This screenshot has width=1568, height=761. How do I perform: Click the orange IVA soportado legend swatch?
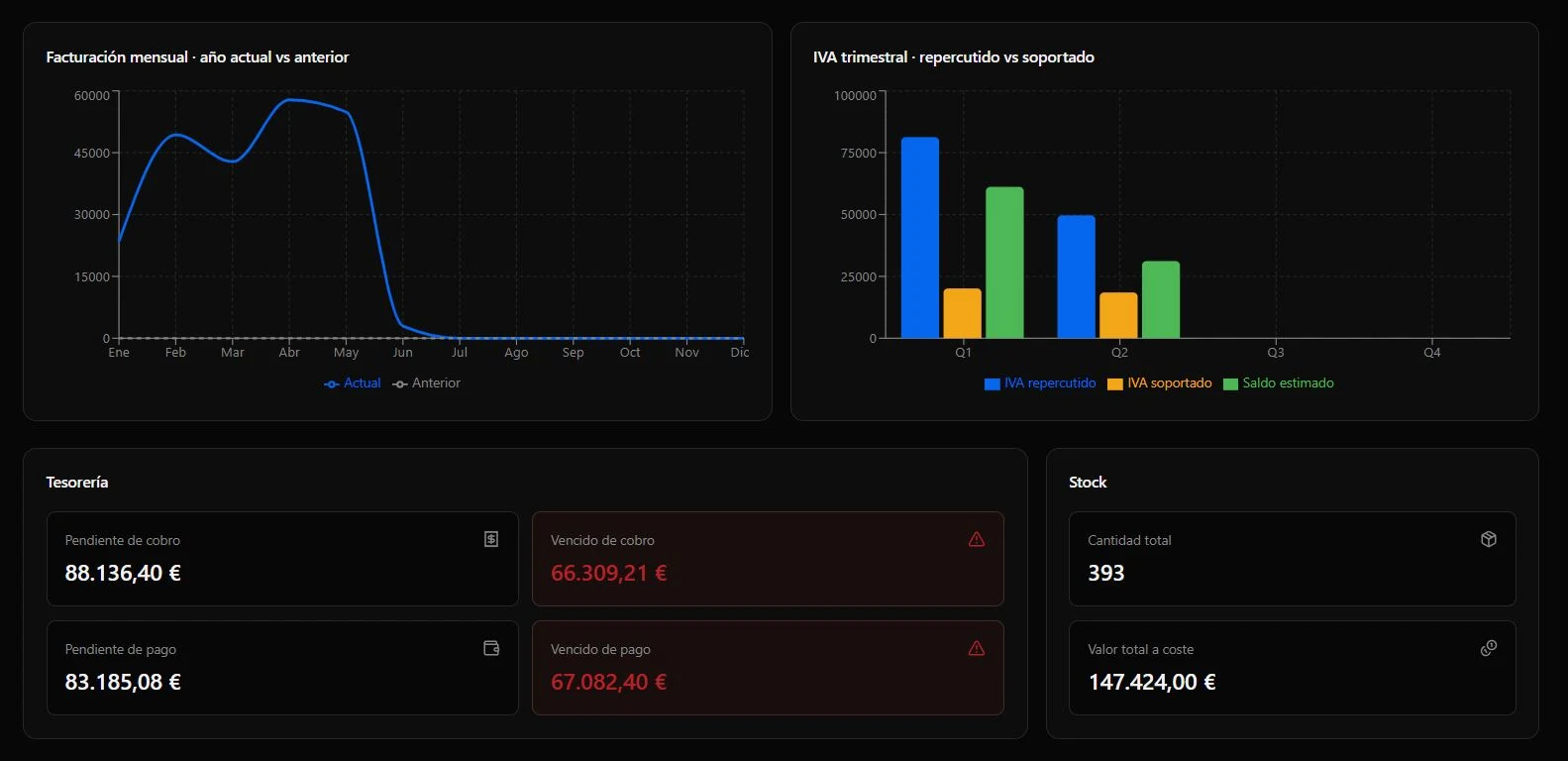pyautogui.click(x=1115, y=384)
